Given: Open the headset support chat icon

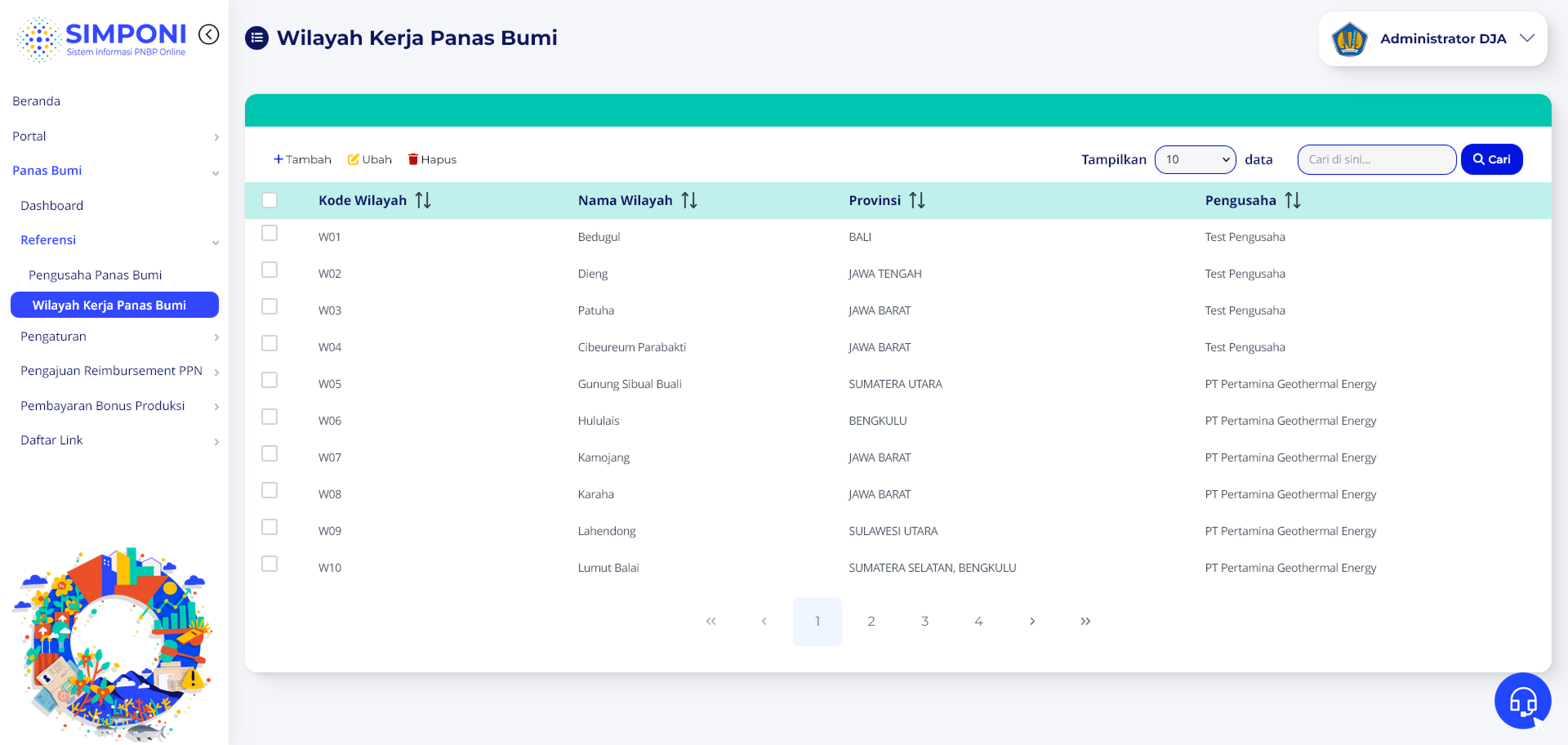Looking at the screenshot, I should pos(1522,700).
